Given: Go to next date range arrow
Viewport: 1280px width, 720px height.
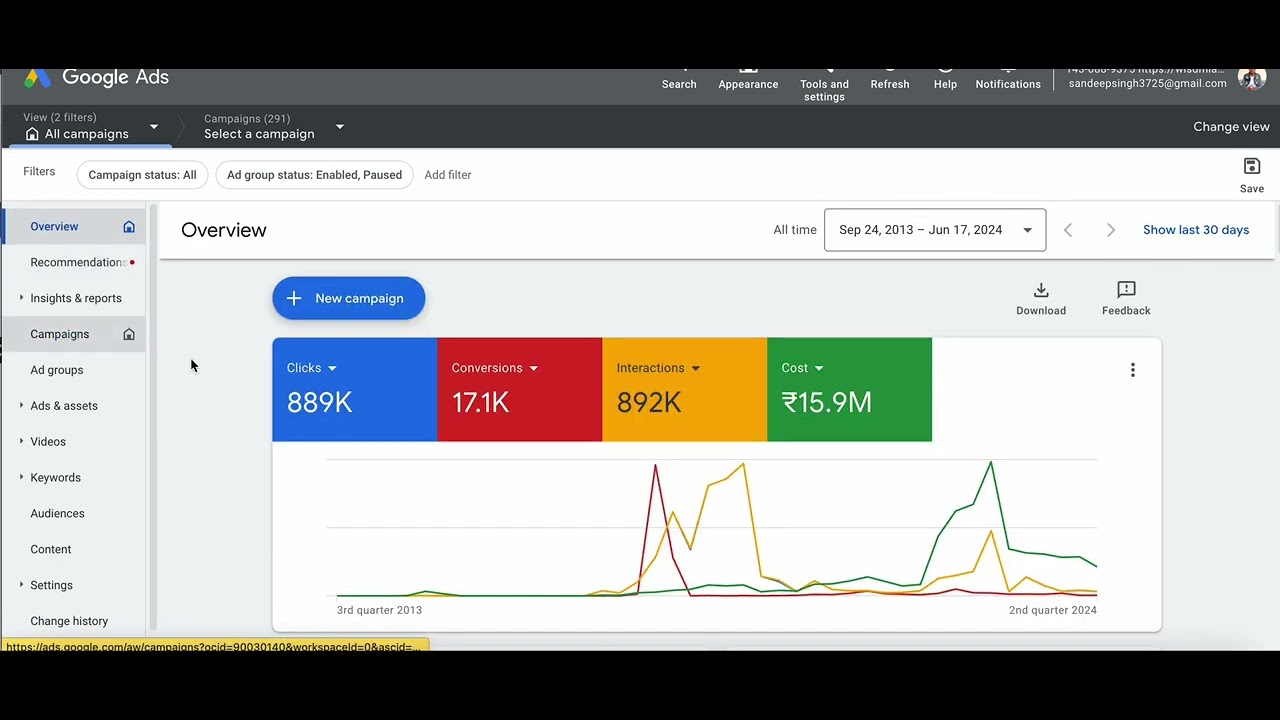Looking at the screenshot, I should (x=1110, y=230).
